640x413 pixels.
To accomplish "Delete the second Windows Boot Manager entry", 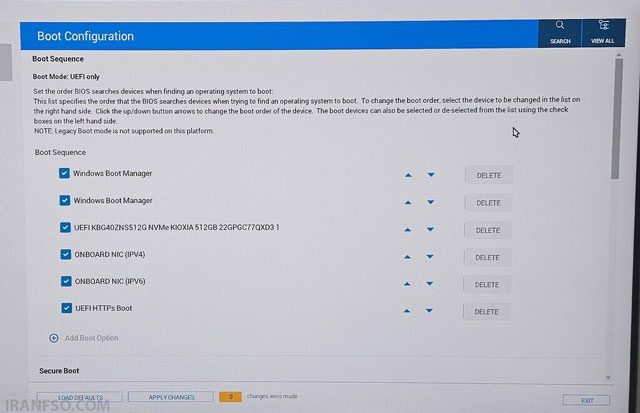I will [488, 203].
